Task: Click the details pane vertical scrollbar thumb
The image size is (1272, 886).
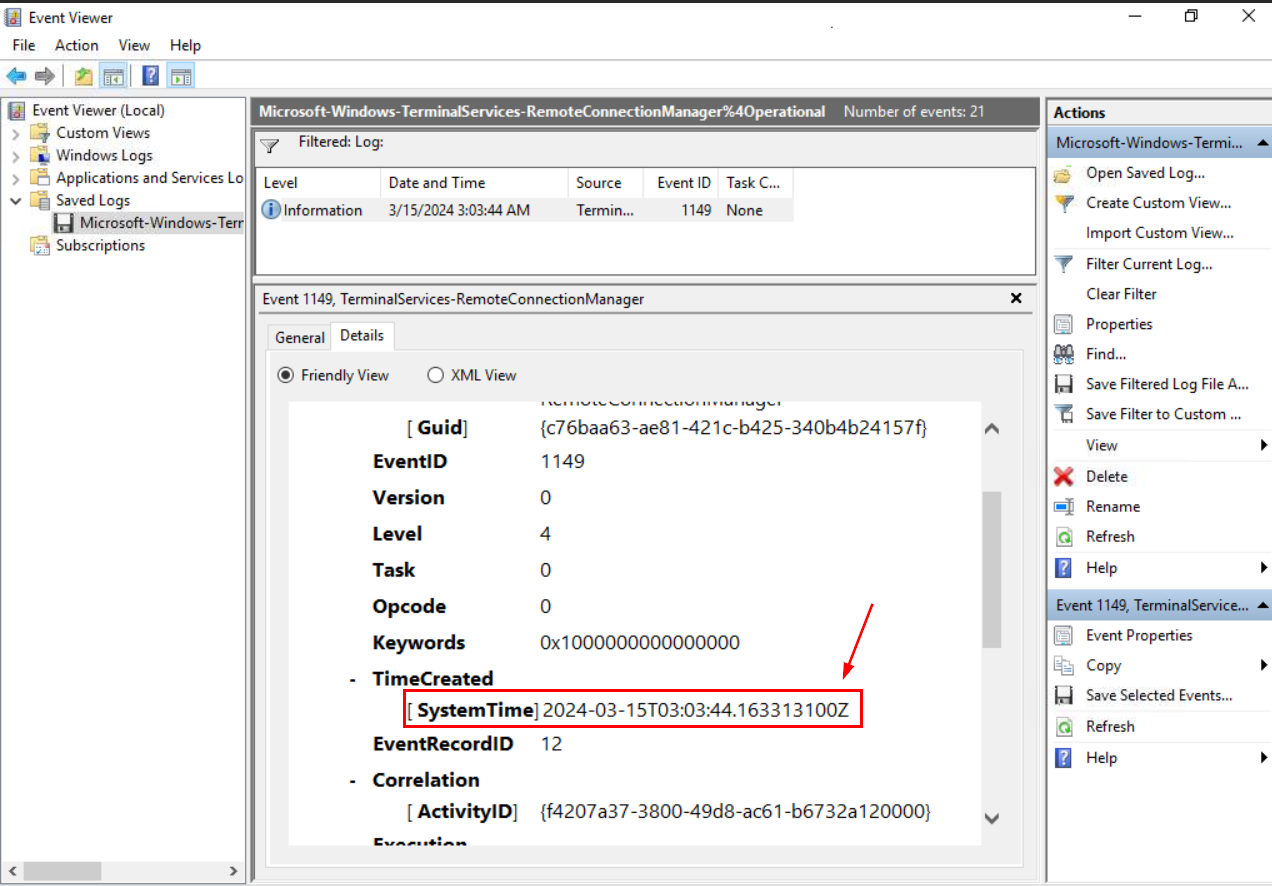Action: coord(991,570)
